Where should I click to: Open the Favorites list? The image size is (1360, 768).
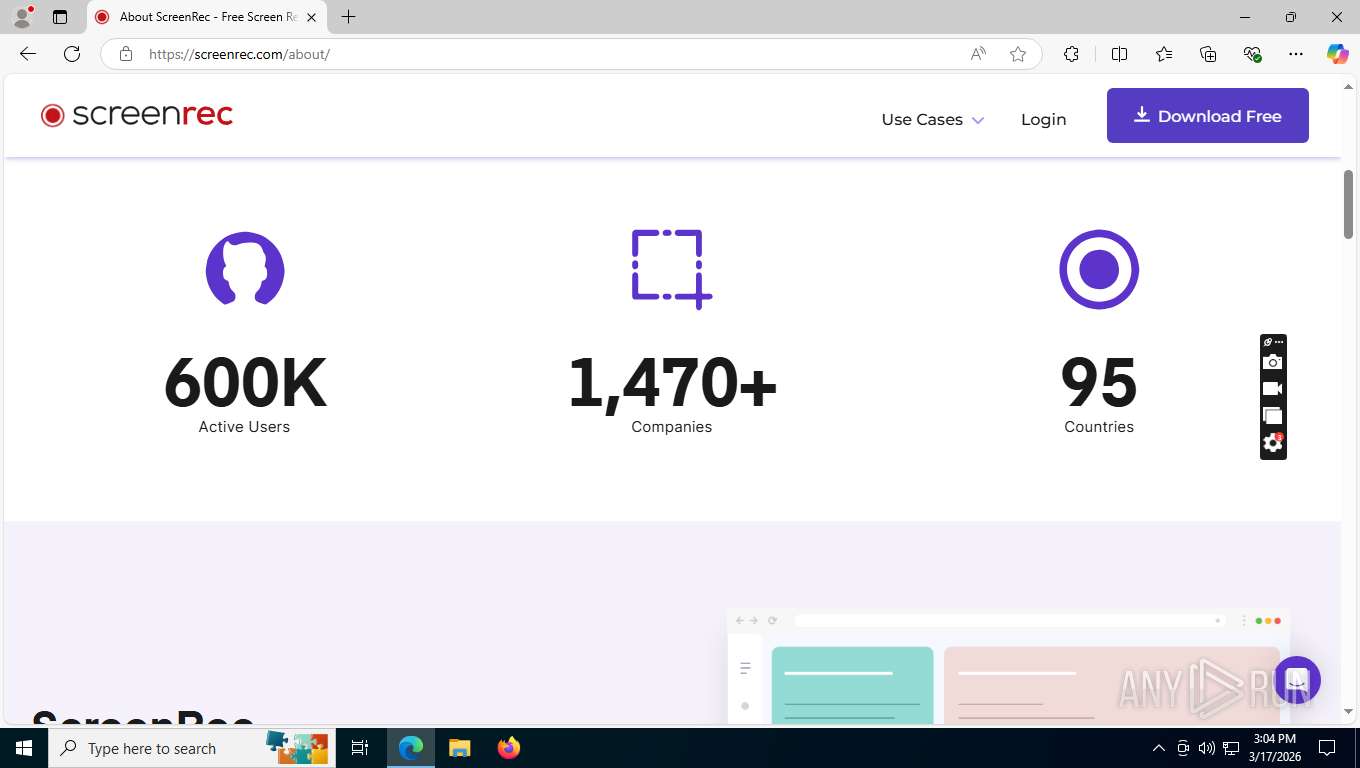[x=1164, y=54]
